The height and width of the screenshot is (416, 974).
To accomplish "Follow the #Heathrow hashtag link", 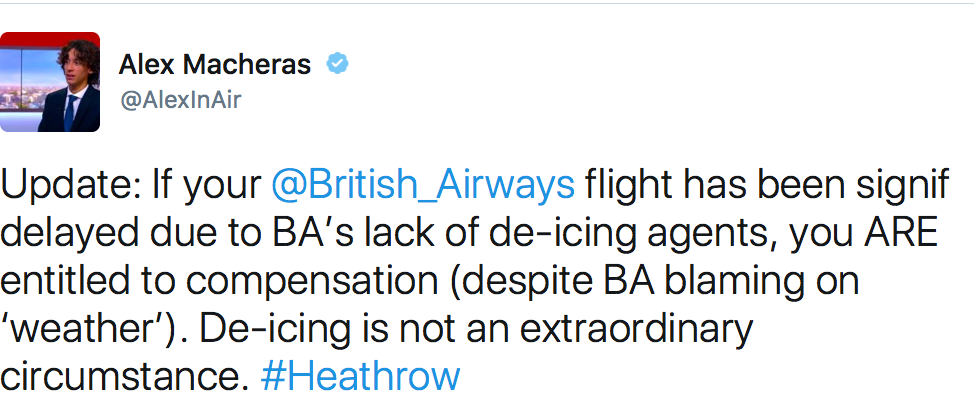I will [361, 375].
